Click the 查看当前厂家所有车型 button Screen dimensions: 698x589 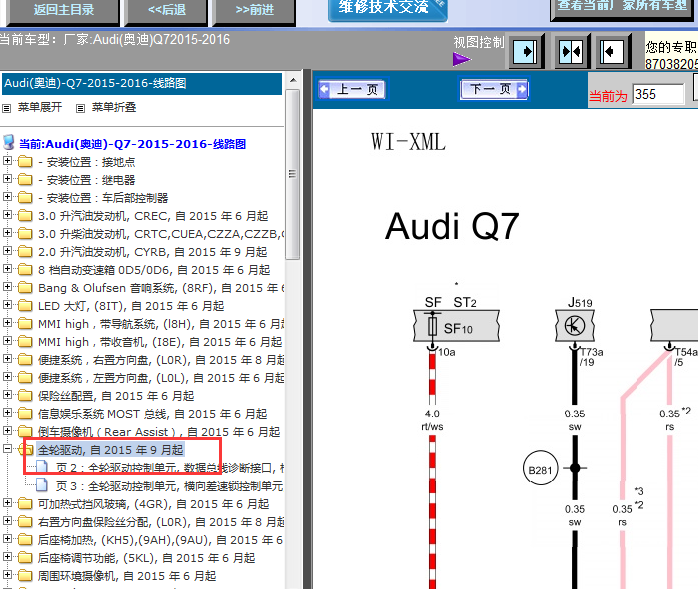622,8
